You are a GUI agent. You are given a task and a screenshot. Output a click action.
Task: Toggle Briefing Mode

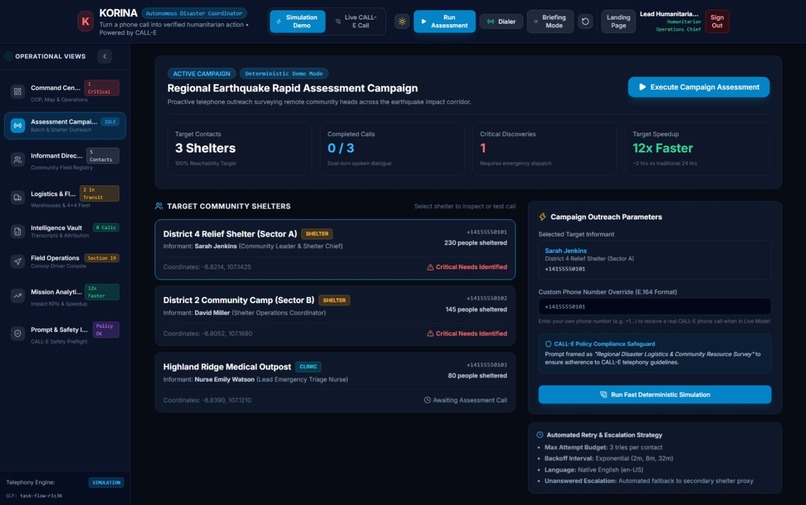[550, 22]
